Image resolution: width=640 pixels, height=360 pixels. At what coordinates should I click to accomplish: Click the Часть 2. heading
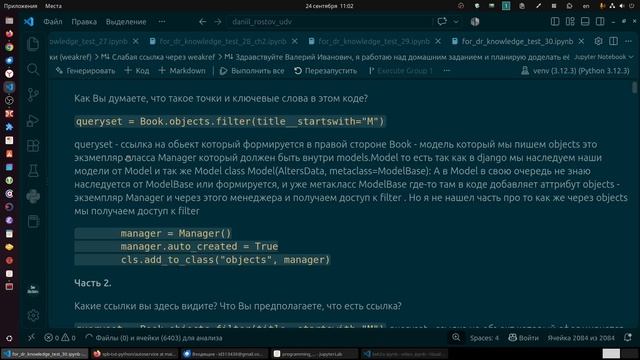[93, 283]
